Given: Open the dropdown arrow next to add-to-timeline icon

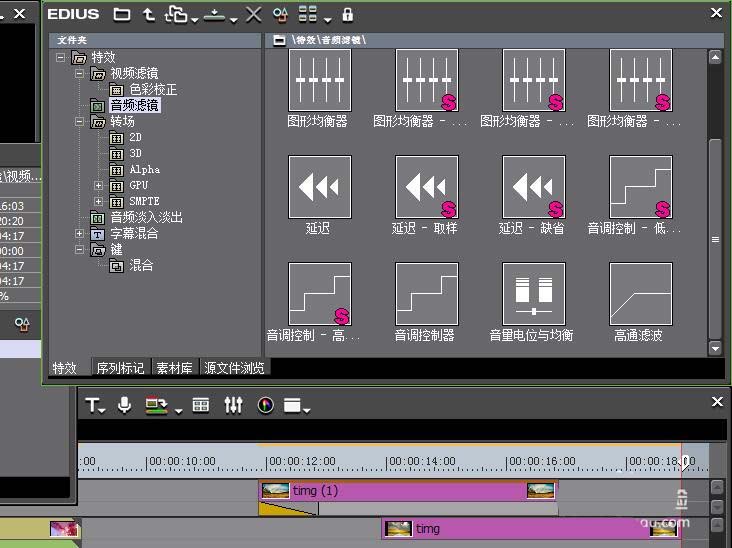Looking at the screenshot, I should click(234, 20).
